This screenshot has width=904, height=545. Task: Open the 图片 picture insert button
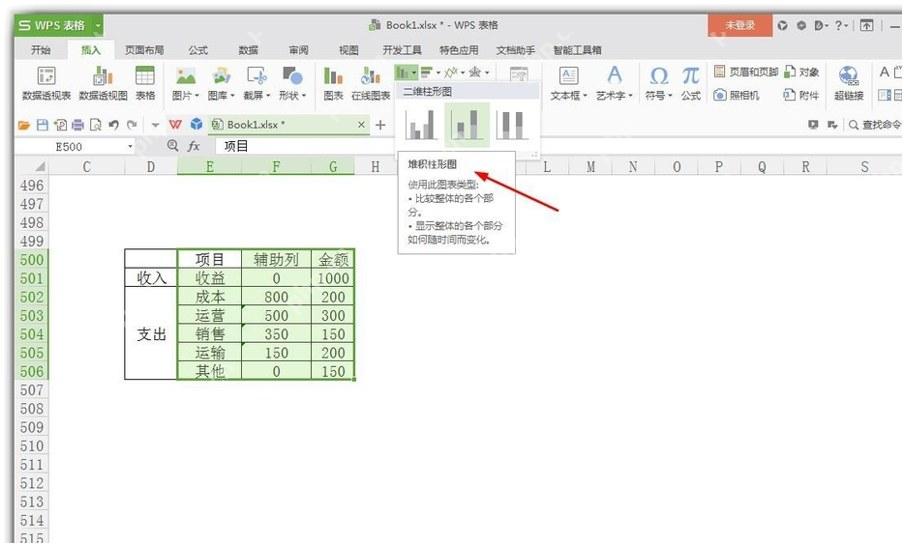click(x=185, y=84)
